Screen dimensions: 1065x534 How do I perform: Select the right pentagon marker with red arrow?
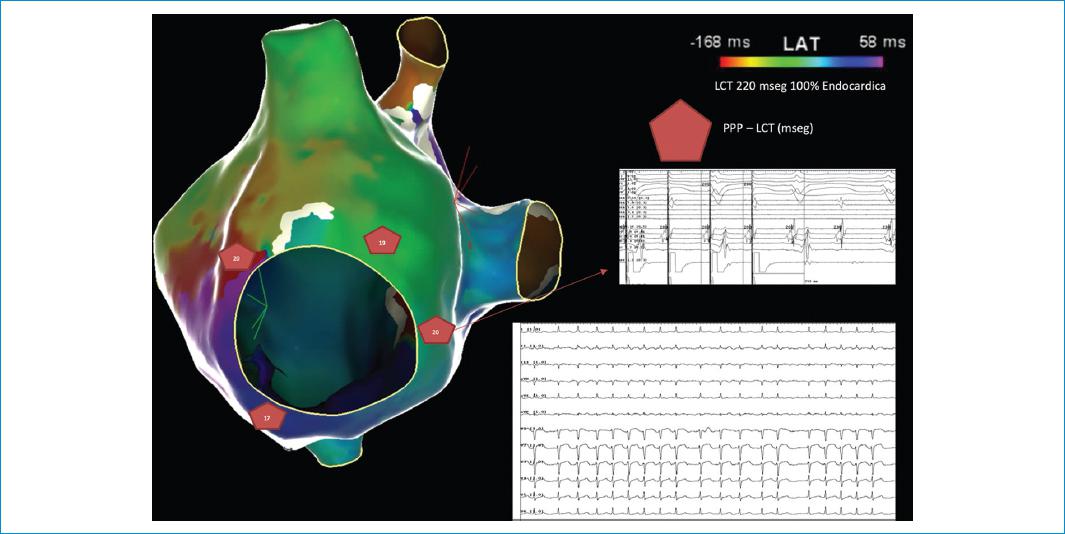[436, 332]
